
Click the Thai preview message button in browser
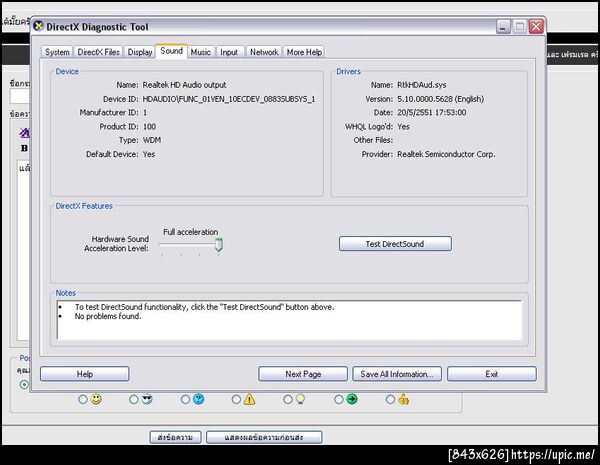pos(264,437)
